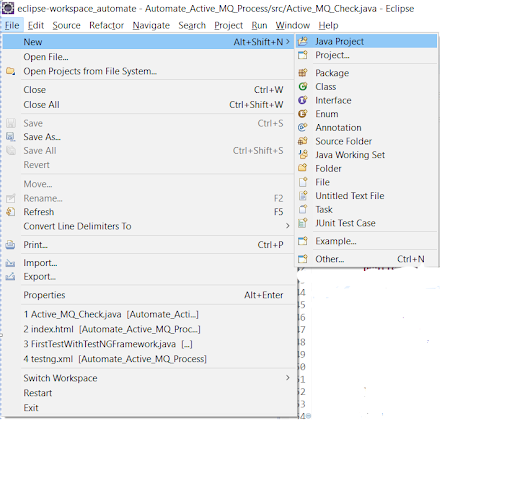Open the Refactor menu
The width and height of the screenshot is (512, 480).
point(106,25)
